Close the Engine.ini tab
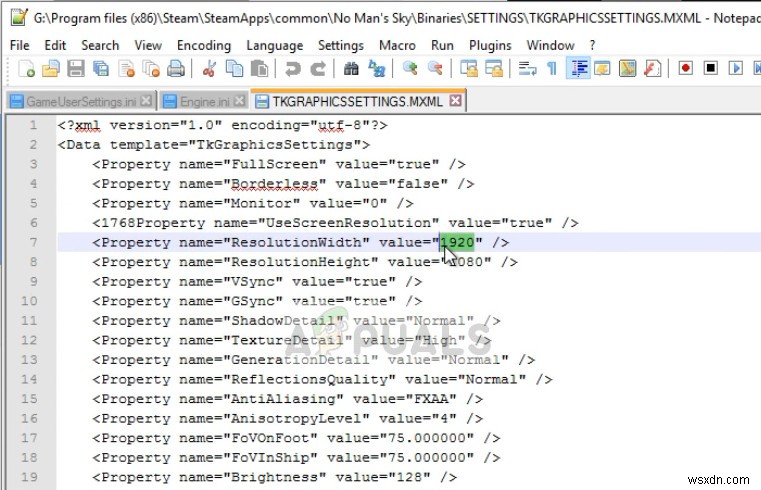This screenshot has height=490, width=761. coord(239,101)
